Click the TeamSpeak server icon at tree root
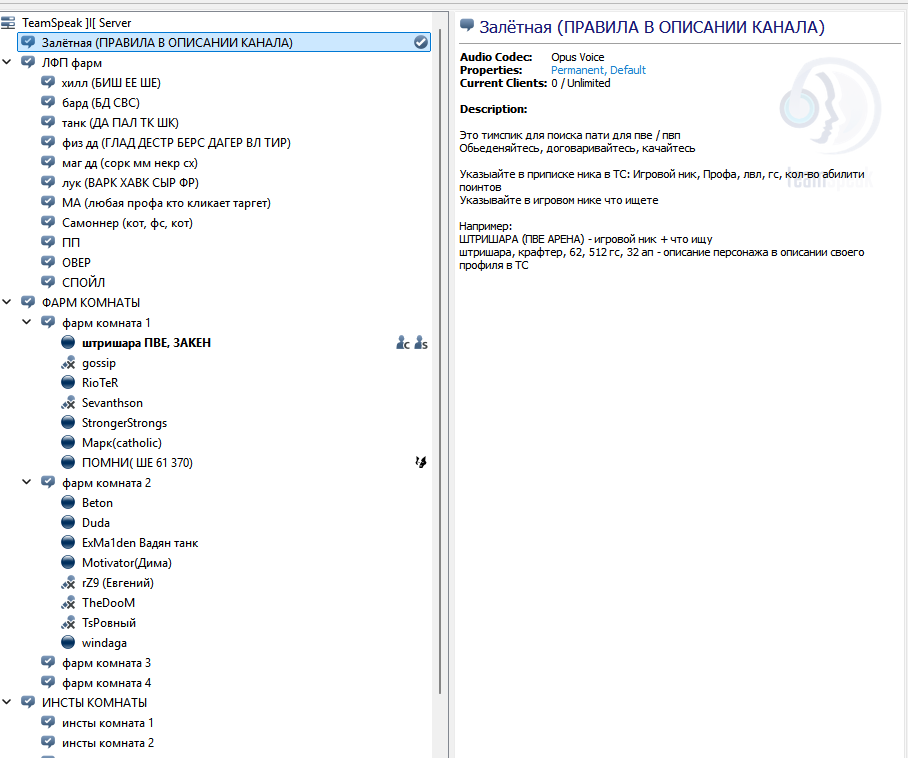This screenshot has width=908, height=758. tap(9, 22)
